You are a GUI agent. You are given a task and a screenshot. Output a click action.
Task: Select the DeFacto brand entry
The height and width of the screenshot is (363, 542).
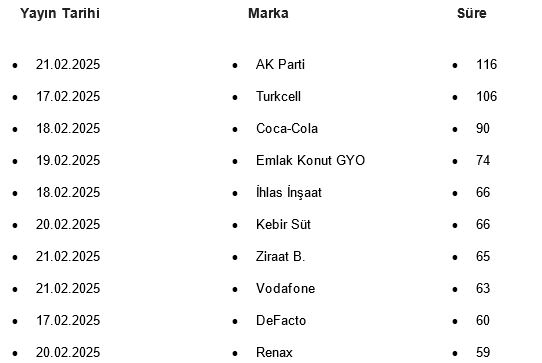pos(281,320)
